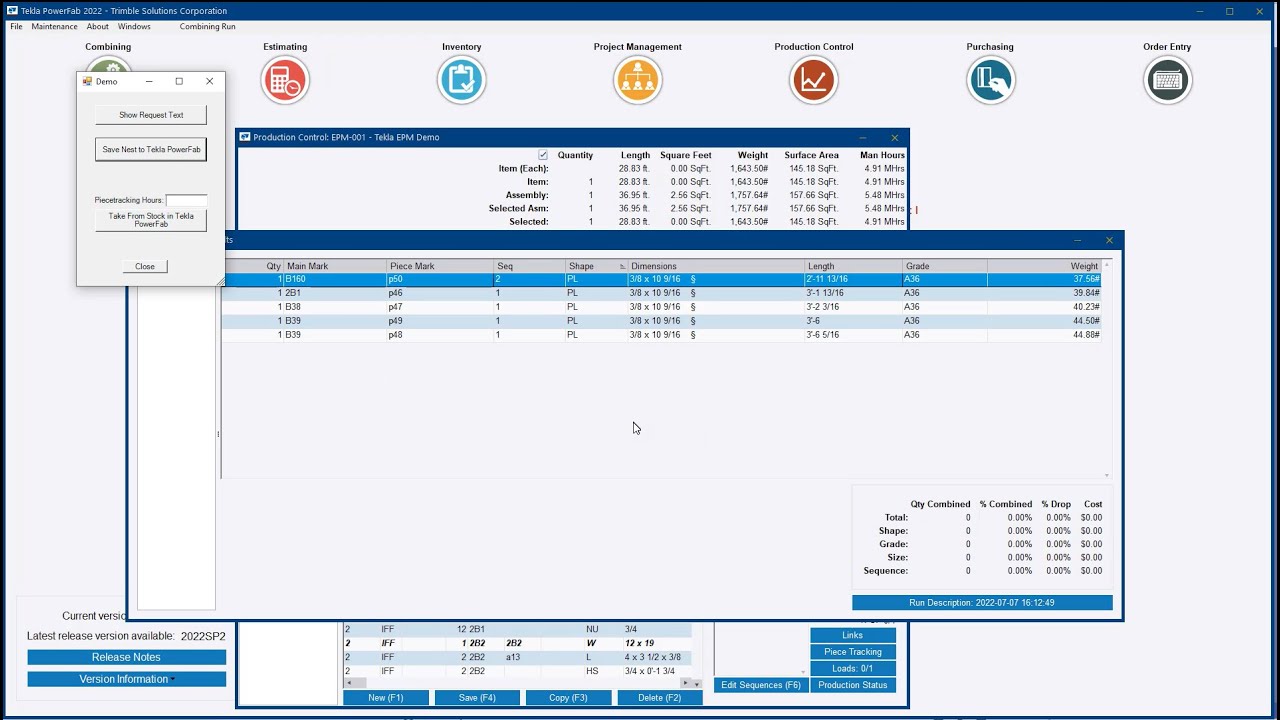
Task: Open the Project Management module icon
Action: coord(638,80)
